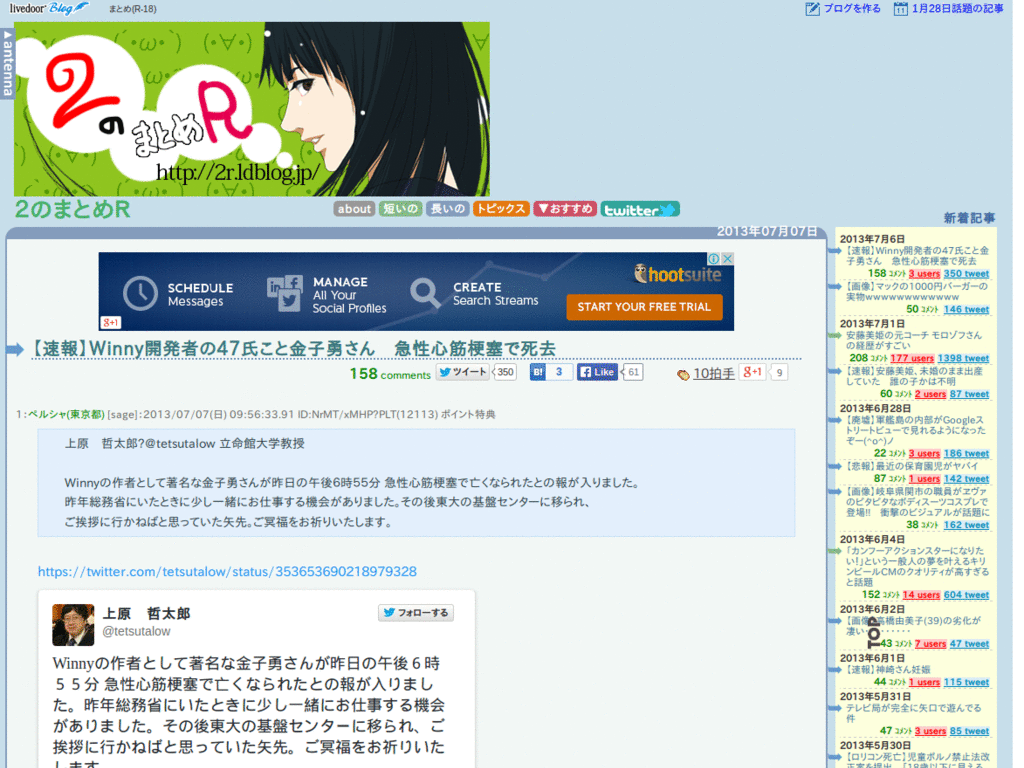Open sidebar テレビ局が完全に矢口で遊んでる article

pos(914,713)
